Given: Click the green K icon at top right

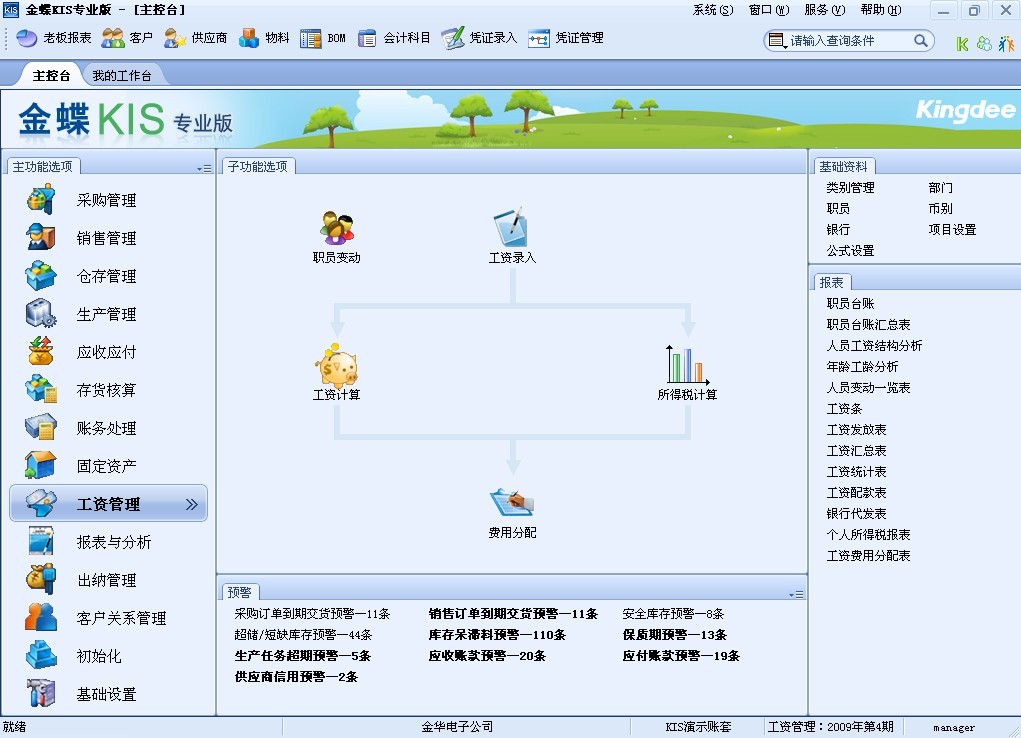Looking at the screenshot, I should pos(962,44).
